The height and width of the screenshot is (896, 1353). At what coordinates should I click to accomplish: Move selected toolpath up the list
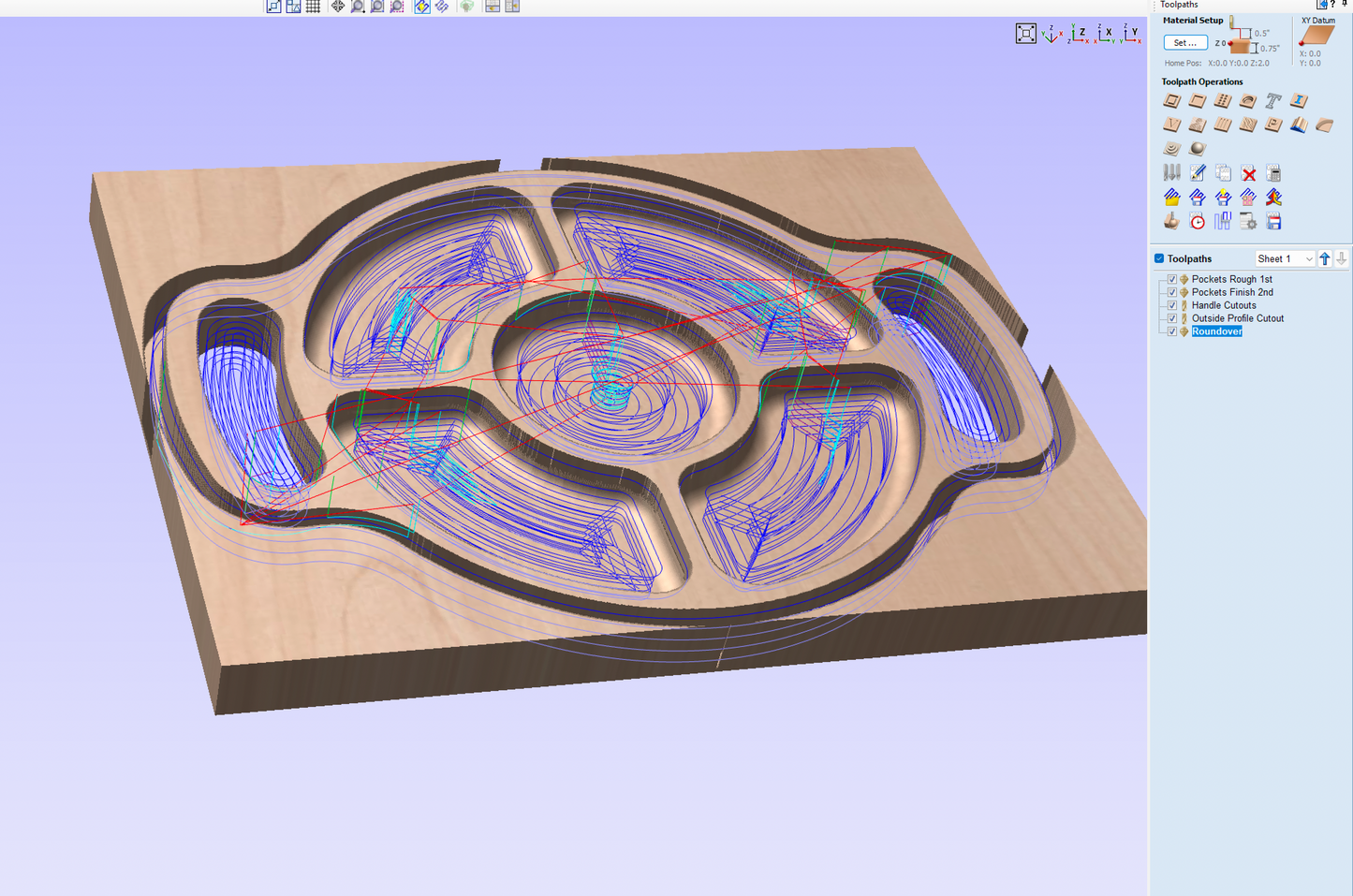point(1325,258)
